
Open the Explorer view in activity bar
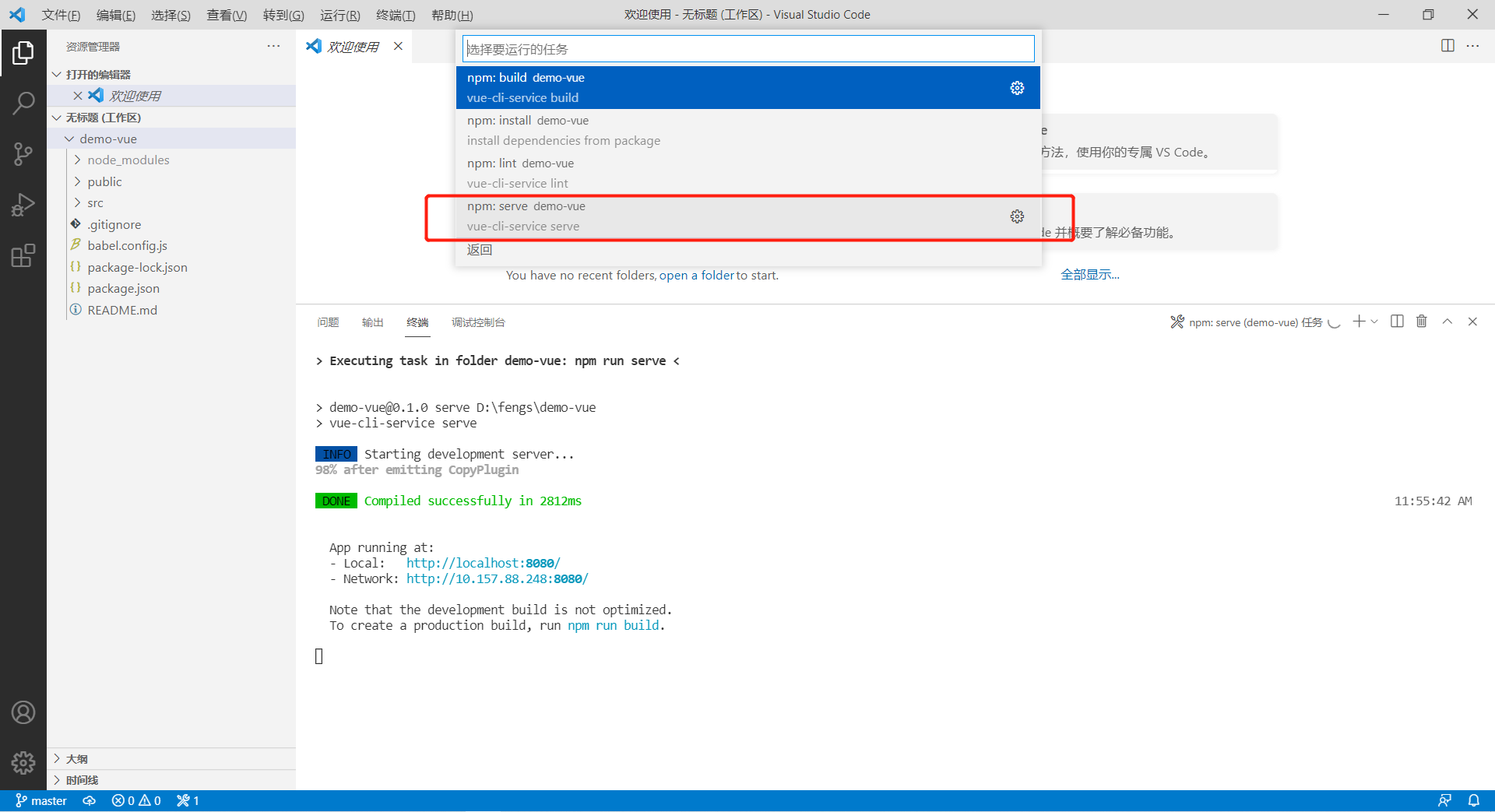tap(23, 53)
